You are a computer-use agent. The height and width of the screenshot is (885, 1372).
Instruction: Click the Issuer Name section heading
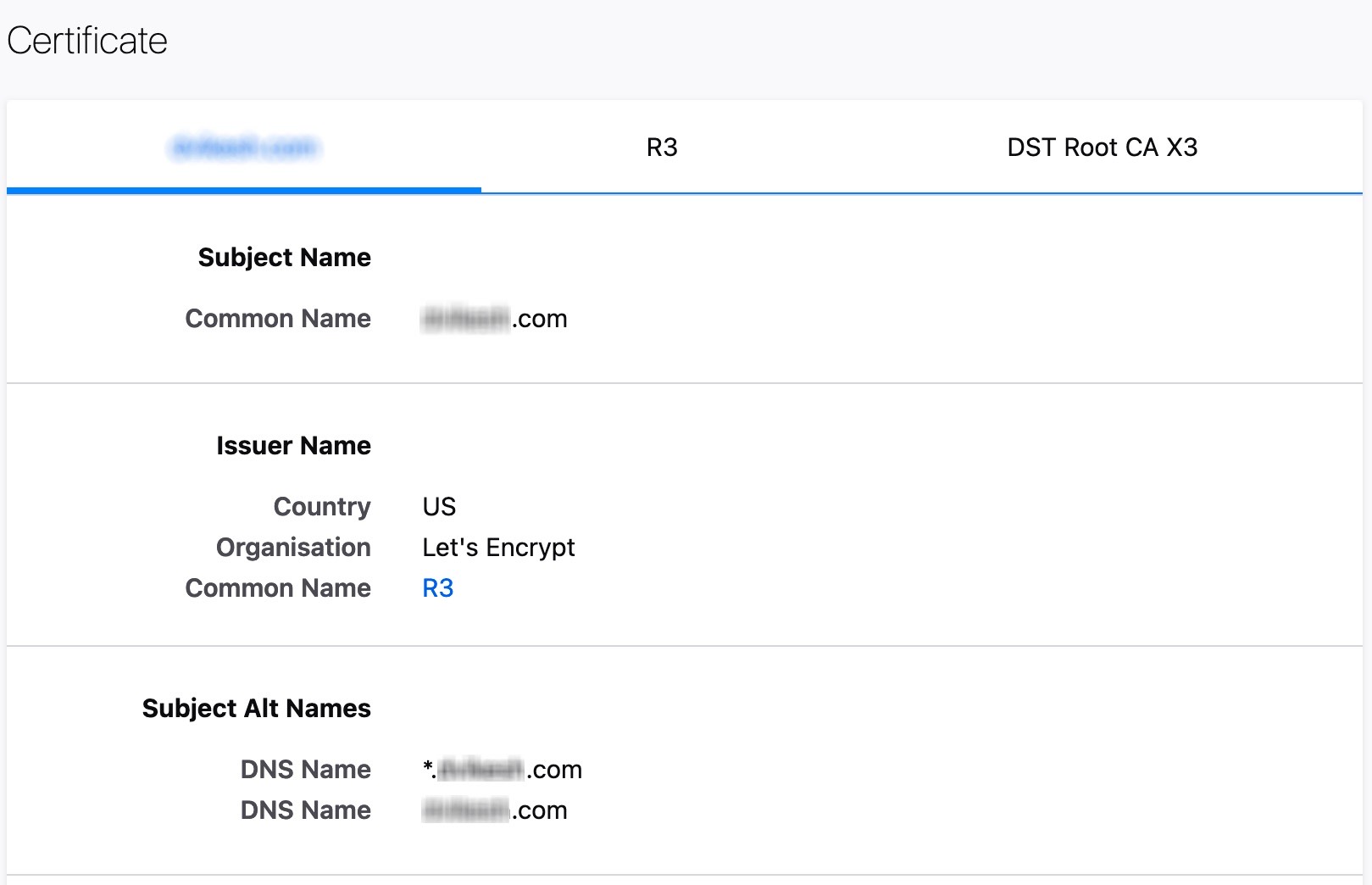pyautogui.click(x=293, y=446)
